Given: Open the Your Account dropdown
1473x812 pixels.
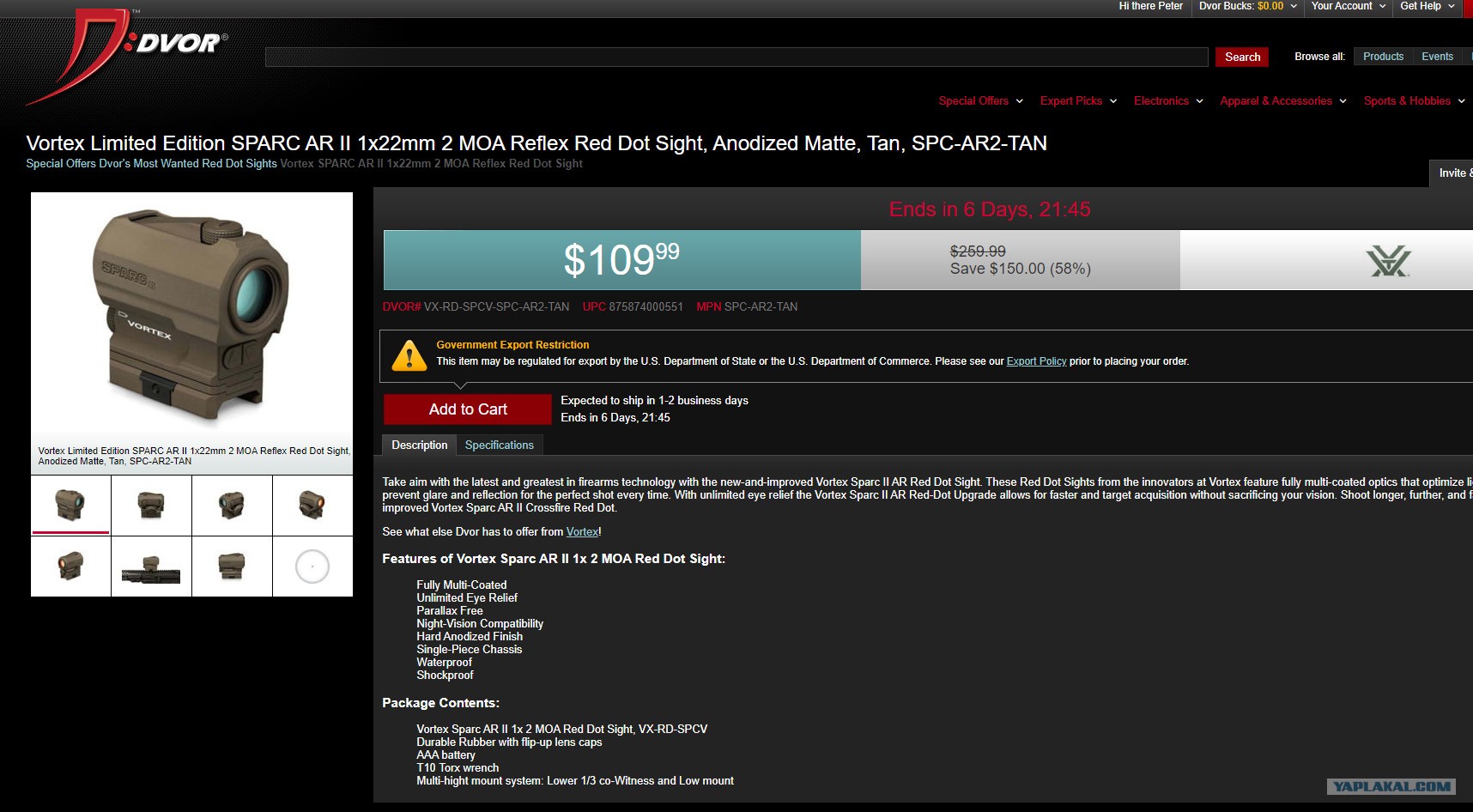Looking at the screenshot, I should tap(1348, 6).
